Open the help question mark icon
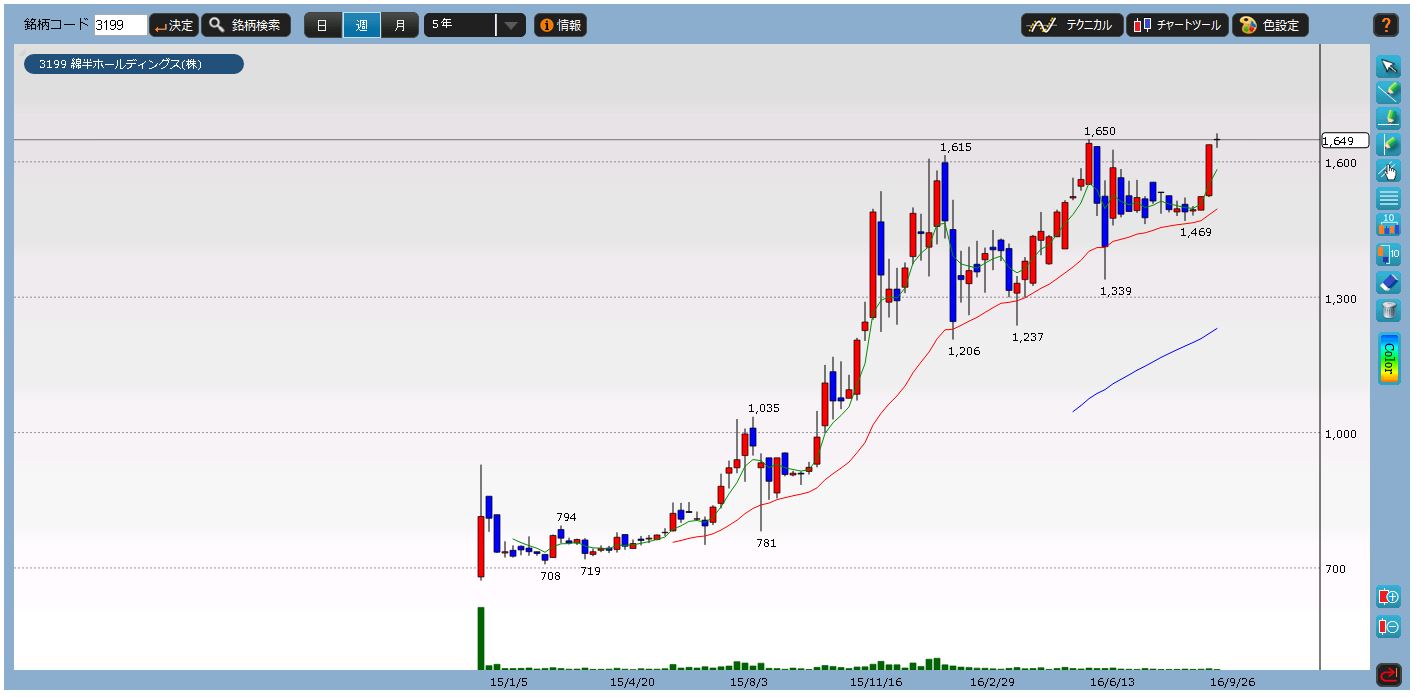Viewport: 1416px width, 698px height. coord(1388,25)
